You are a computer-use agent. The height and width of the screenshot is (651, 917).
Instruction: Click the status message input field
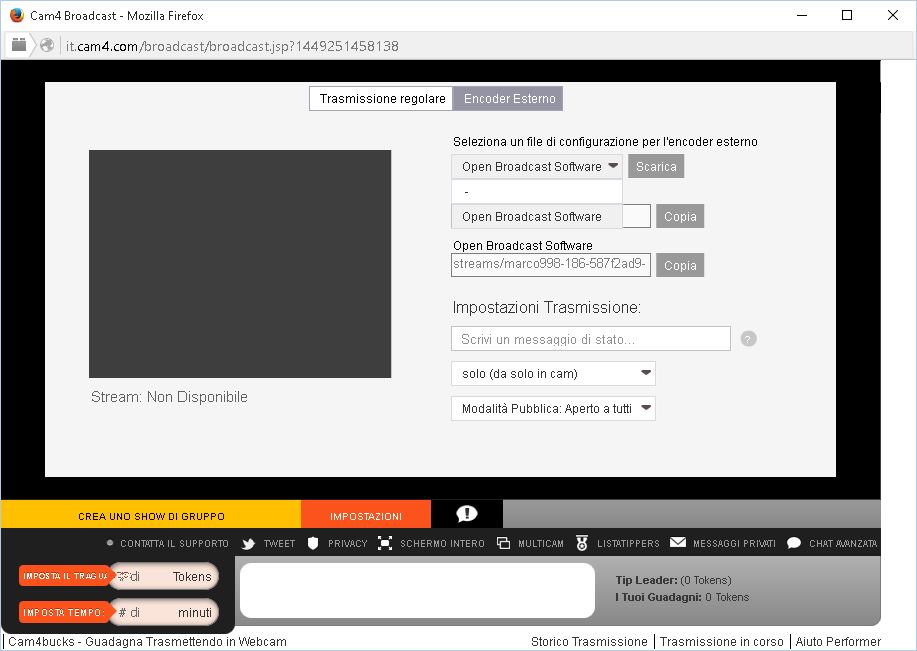point(590,339)
